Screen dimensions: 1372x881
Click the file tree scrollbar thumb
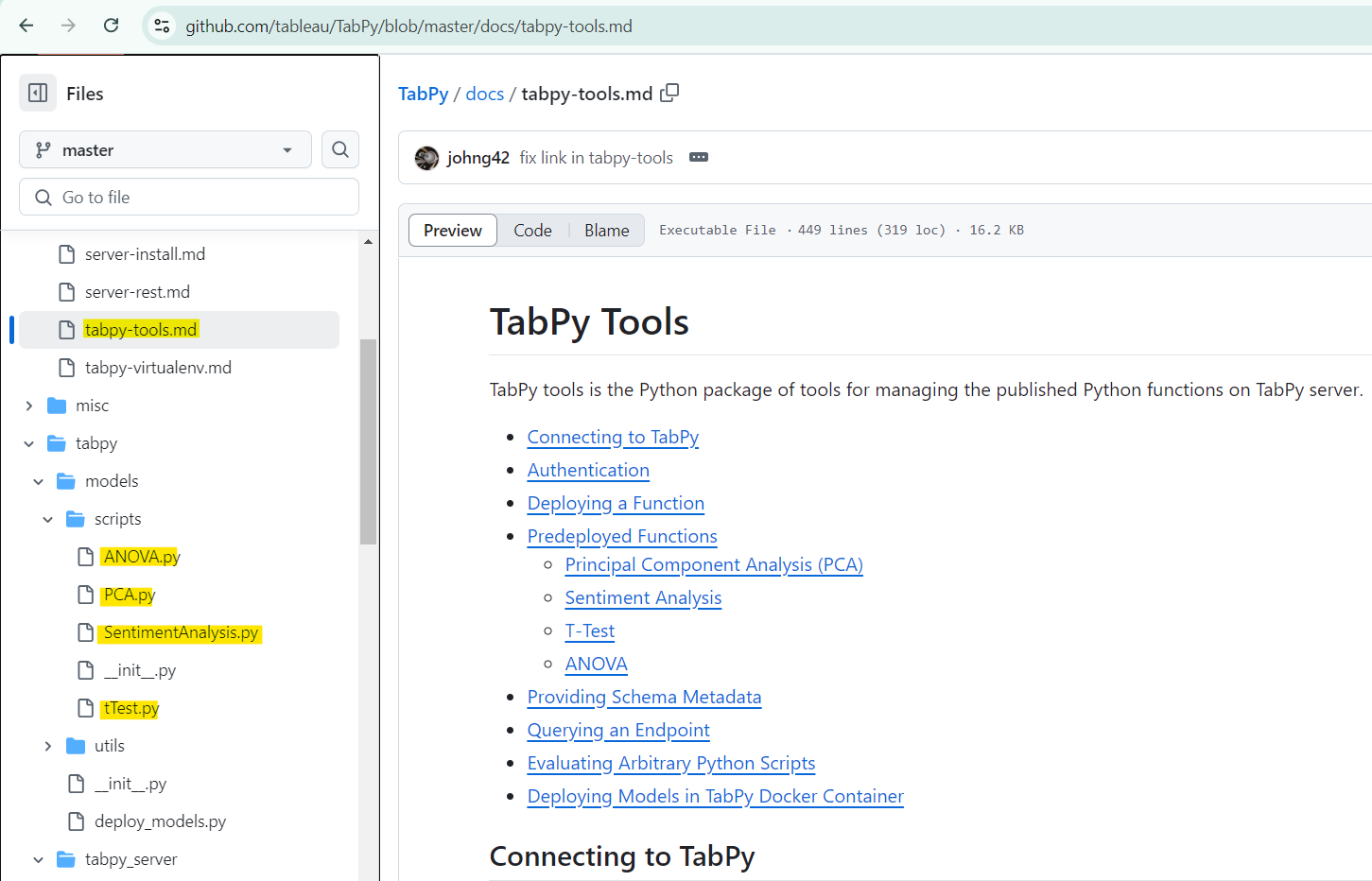pyautogui.click(x=368, y=441)
